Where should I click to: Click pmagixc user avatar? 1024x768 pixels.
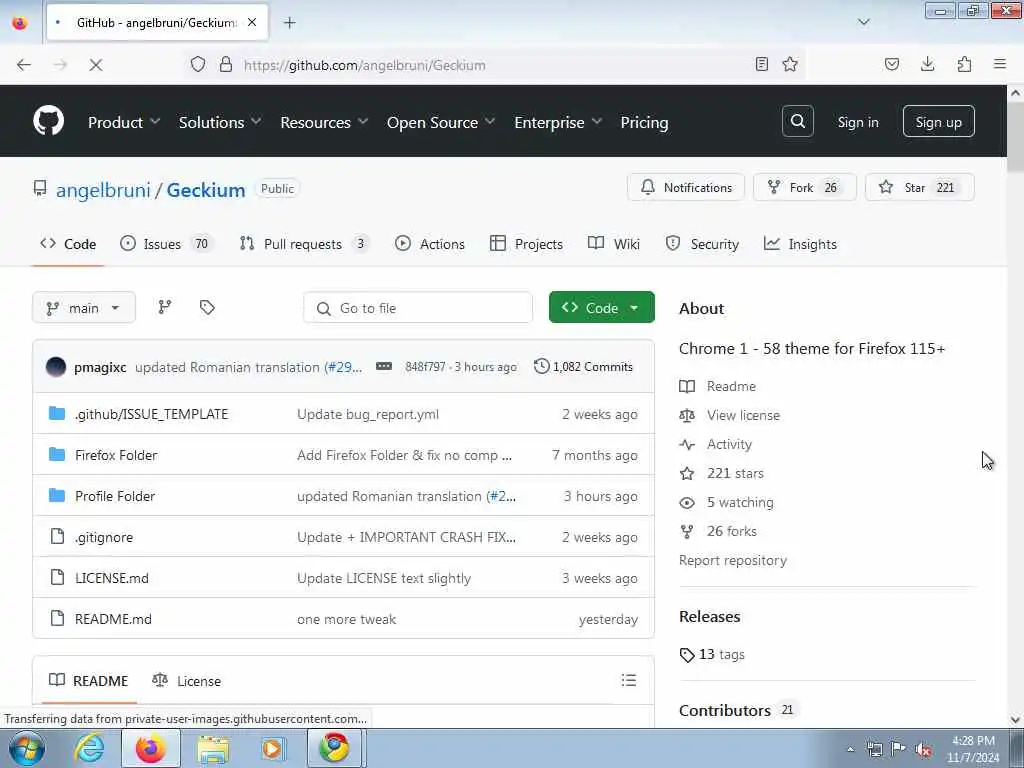[x=56, y=367]
